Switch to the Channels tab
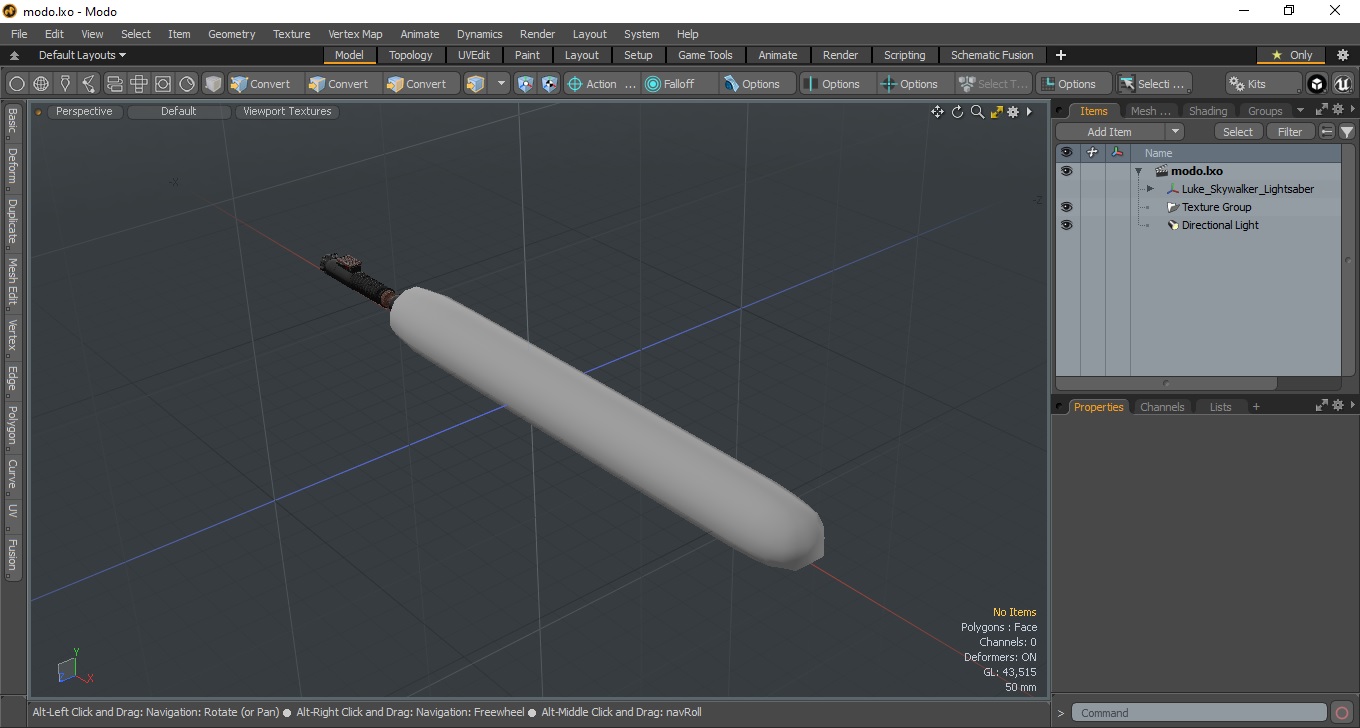The width and height of the screenshot is (1360, 728). (1162, 407)
